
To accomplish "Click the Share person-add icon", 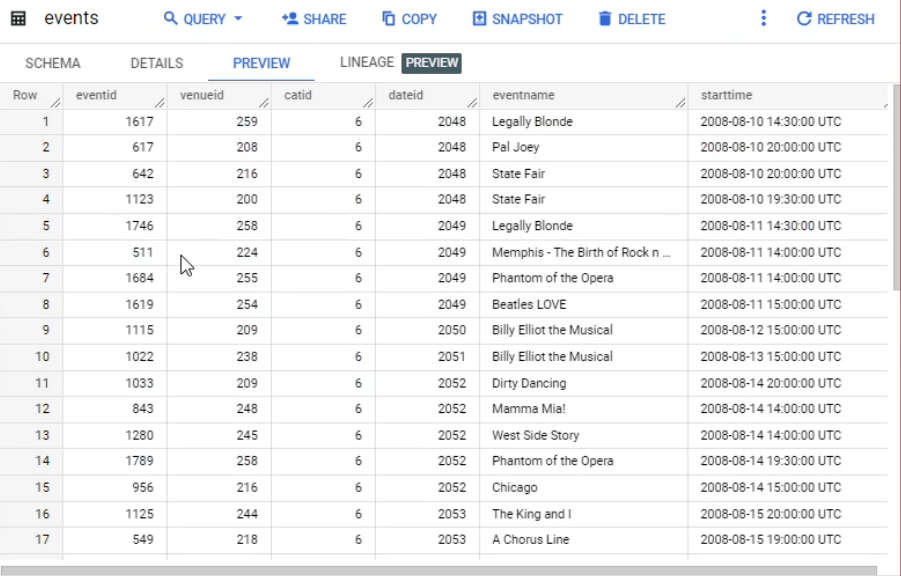I will 290,18.
